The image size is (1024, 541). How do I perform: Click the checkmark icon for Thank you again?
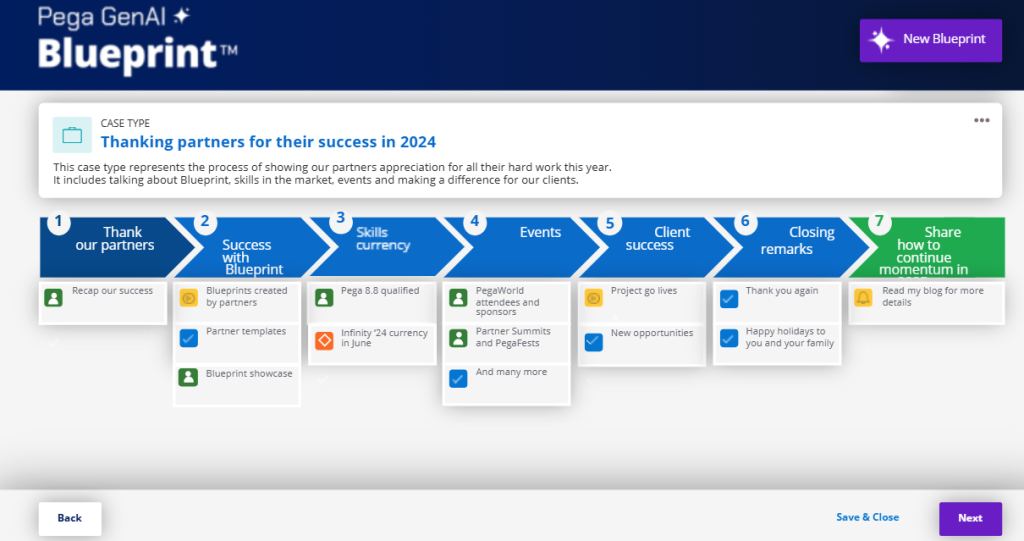729,299
